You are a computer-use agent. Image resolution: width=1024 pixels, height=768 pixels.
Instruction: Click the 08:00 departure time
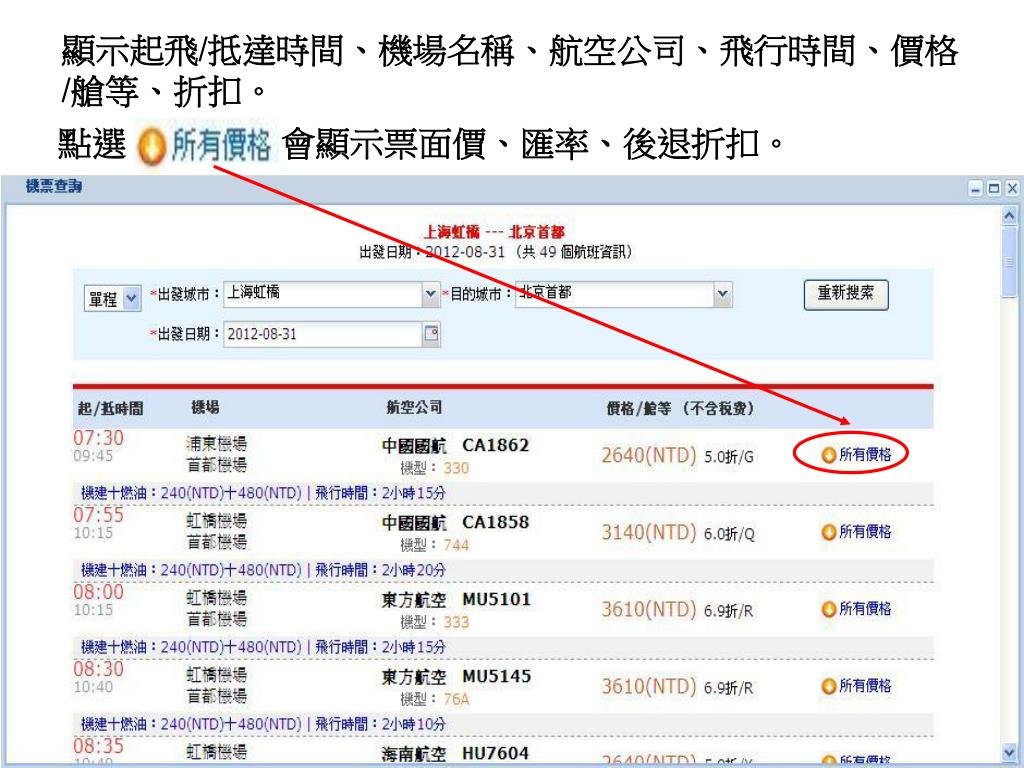pos(99,592)
